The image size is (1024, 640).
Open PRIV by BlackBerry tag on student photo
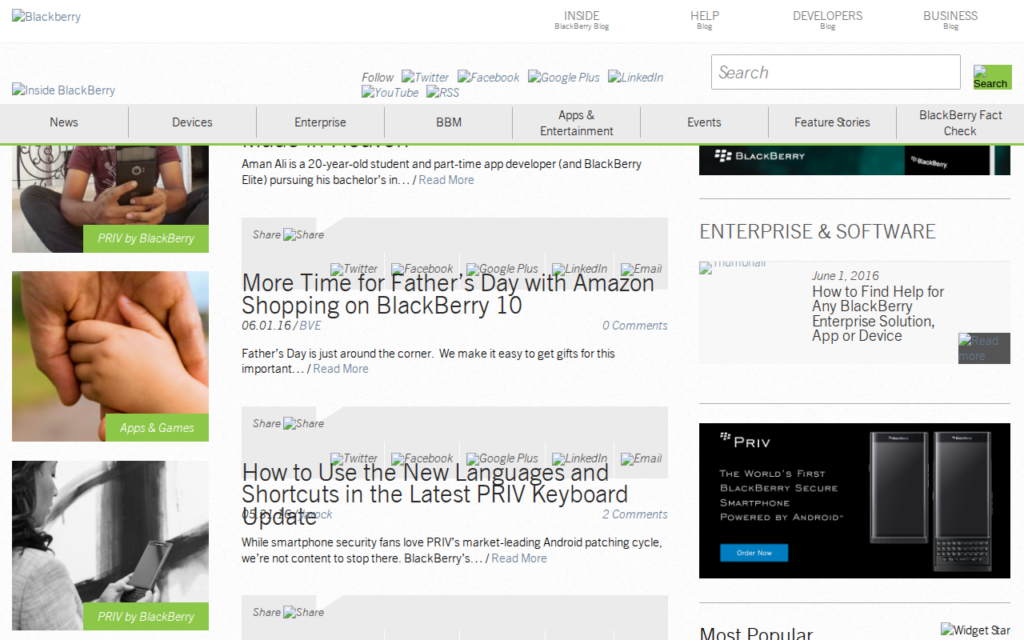tap(146, 238)
